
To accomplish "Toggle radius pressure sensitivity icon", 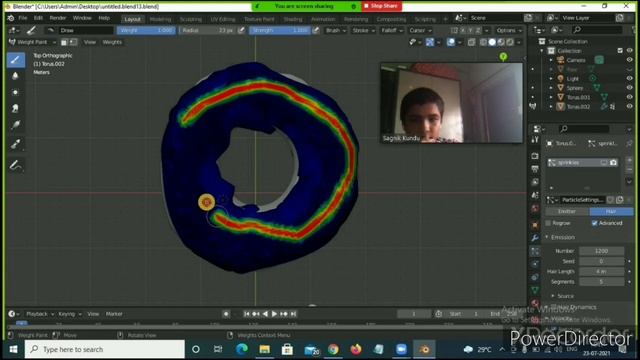I will pos(241,30).
